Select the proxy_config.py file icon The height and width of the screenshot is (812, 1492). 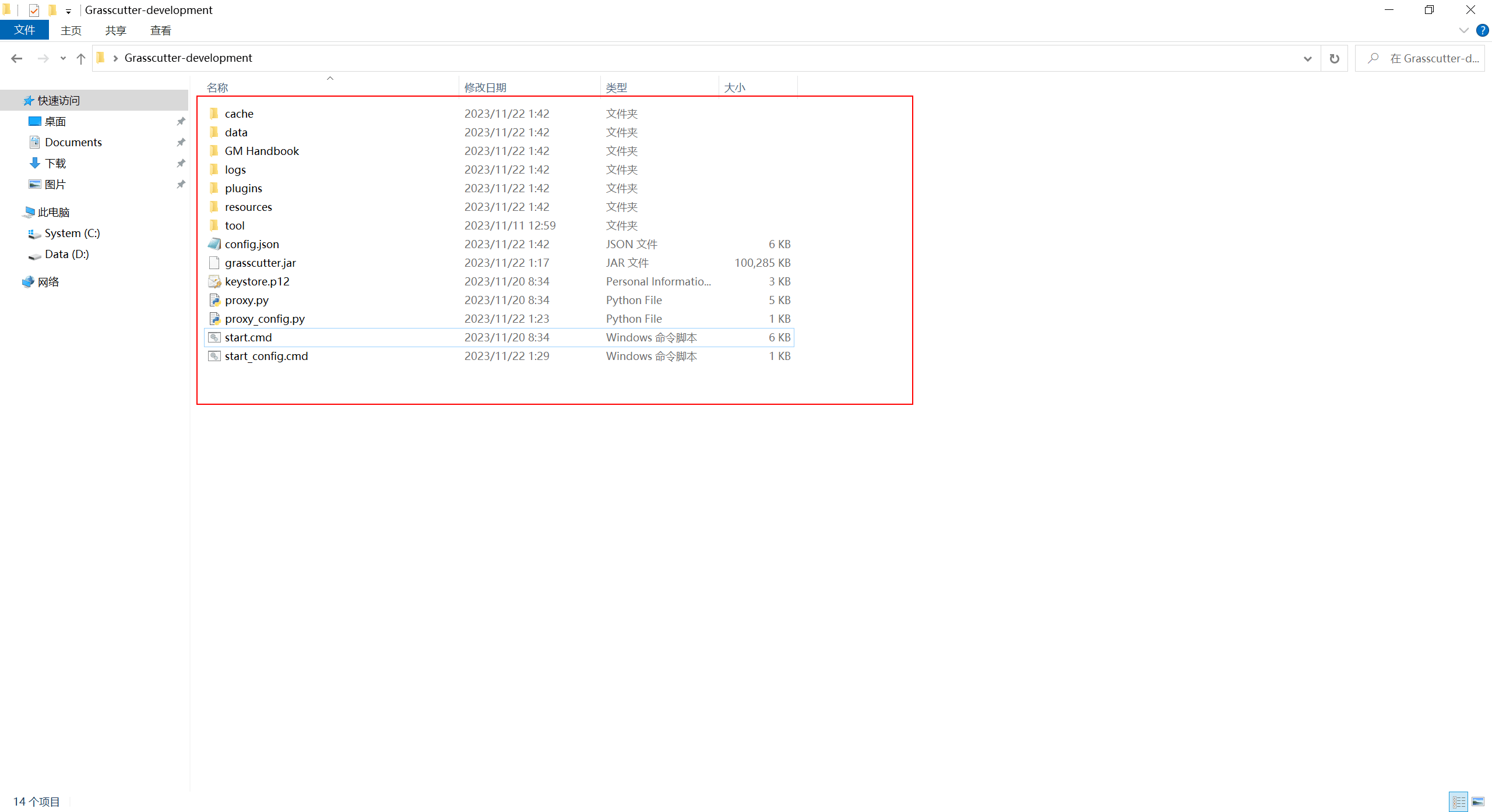tap(214, 319)
